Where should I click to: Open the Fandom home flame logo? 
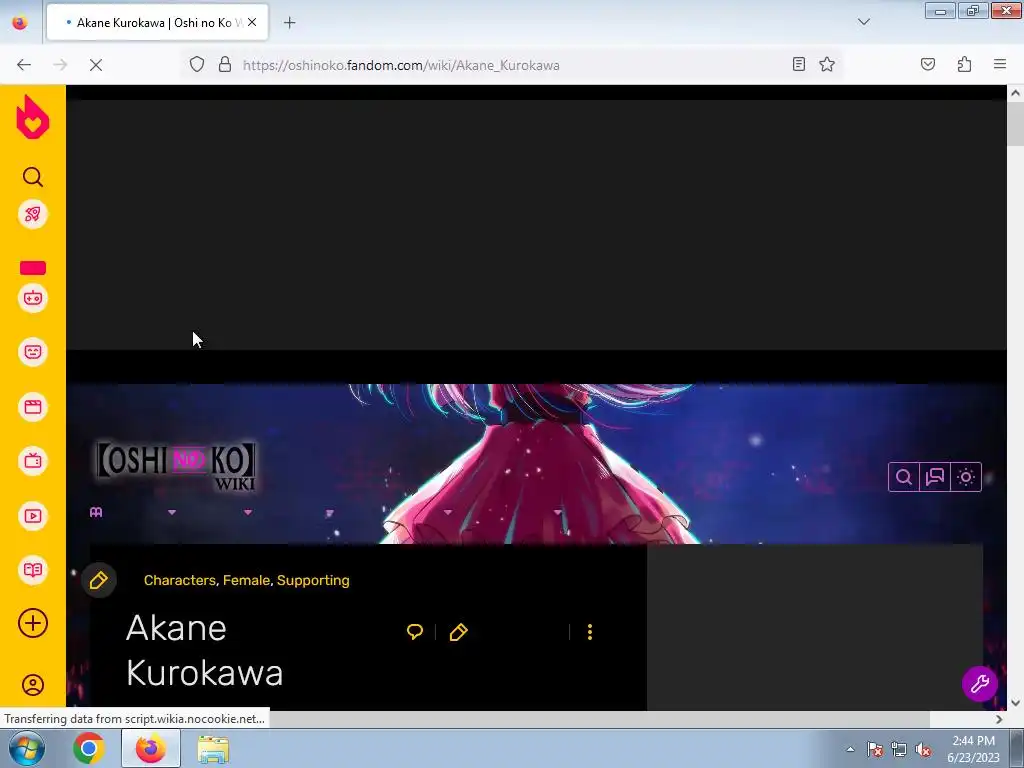click(x=33, y=117)
